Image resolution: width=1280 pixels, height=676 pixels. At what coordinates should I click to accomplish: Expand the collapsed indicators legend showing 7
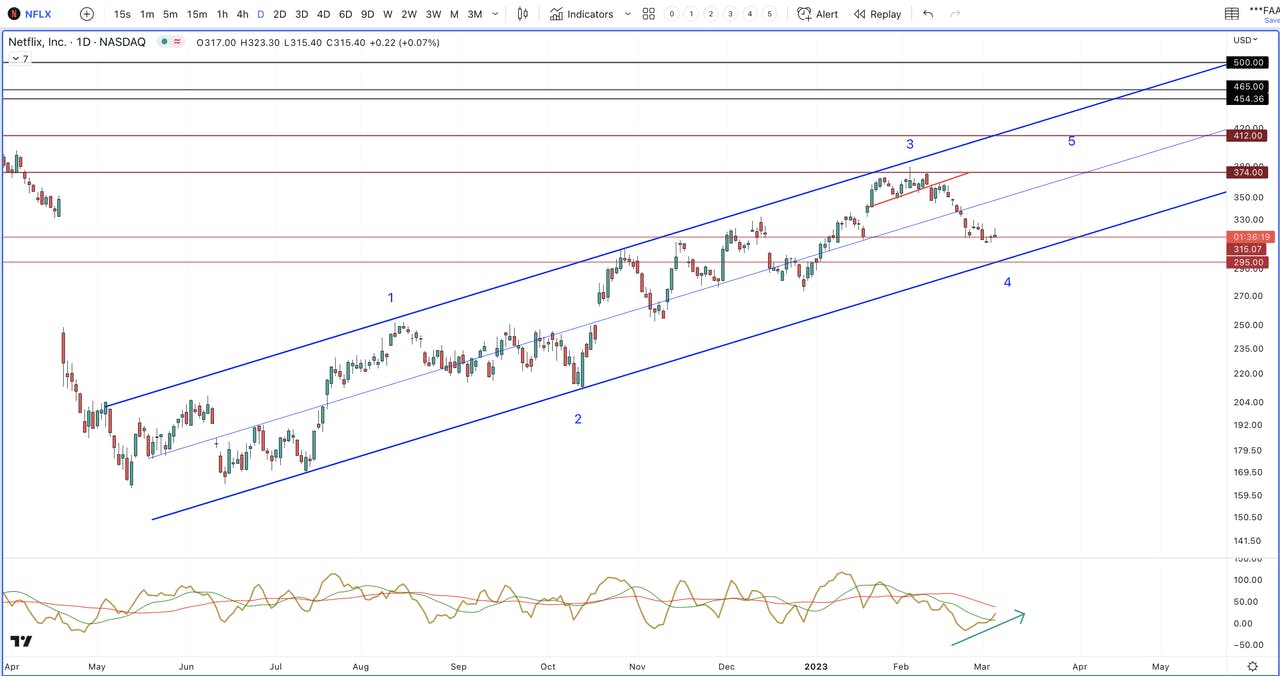19,59
